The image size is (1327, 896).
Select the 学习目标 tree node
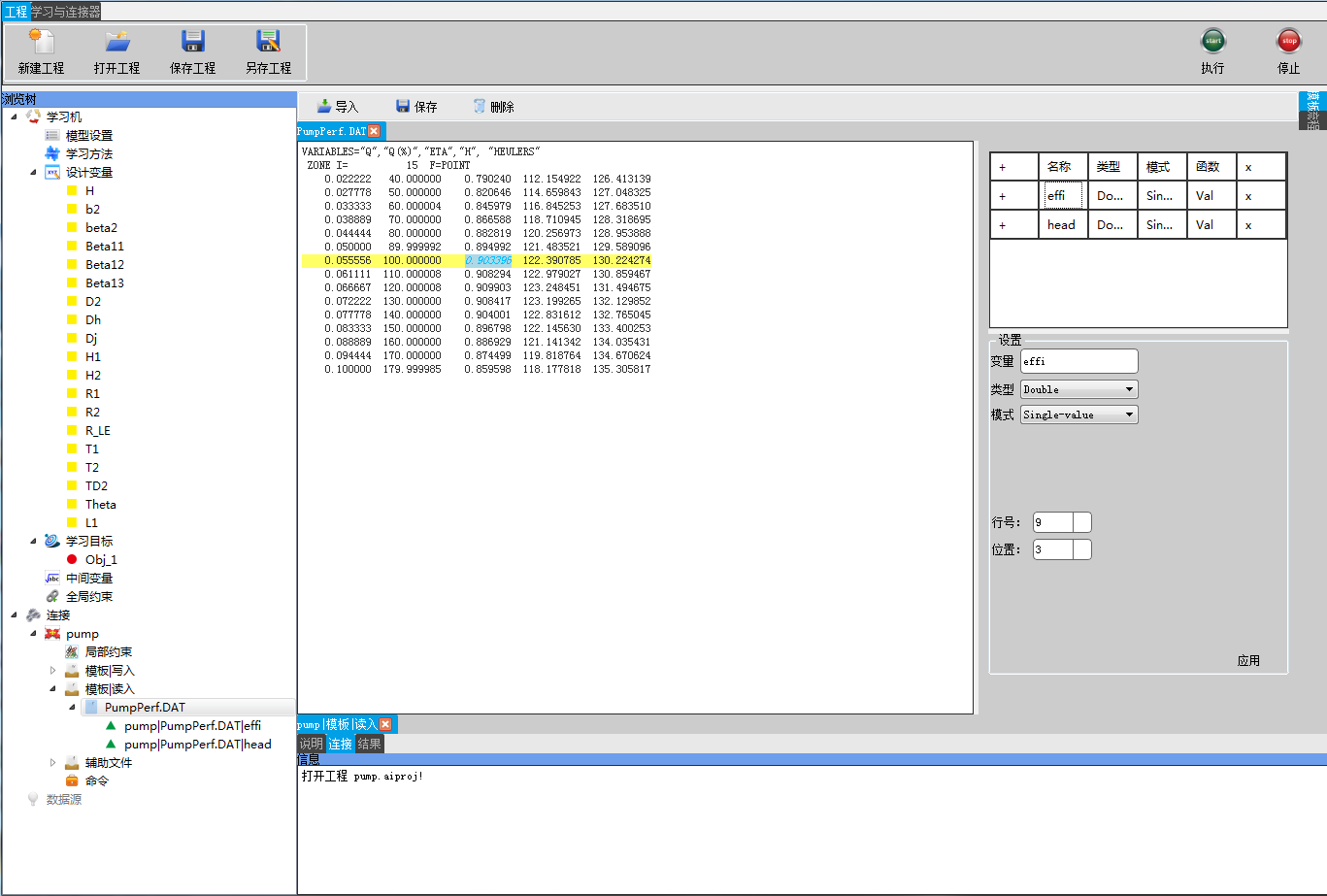point(89,541)
